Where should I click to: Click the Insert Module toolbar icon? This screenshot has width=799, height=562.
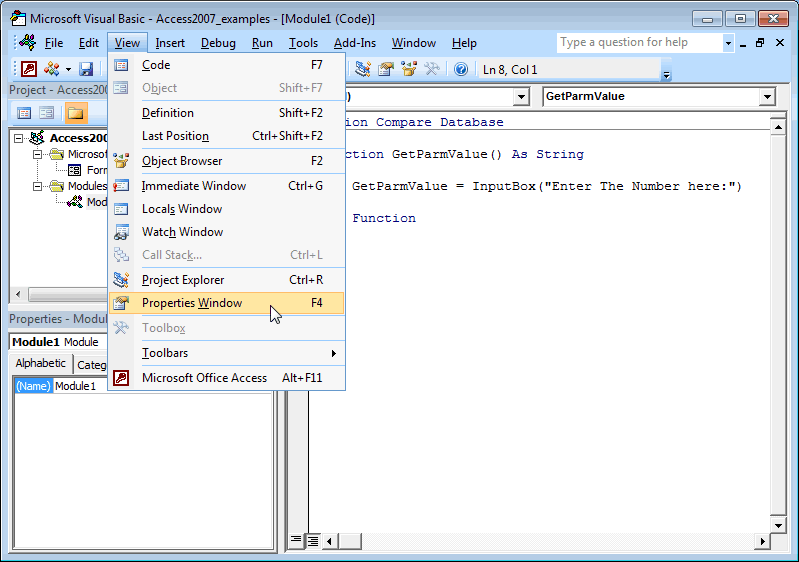pyautogui.click(x=52, y=69)
